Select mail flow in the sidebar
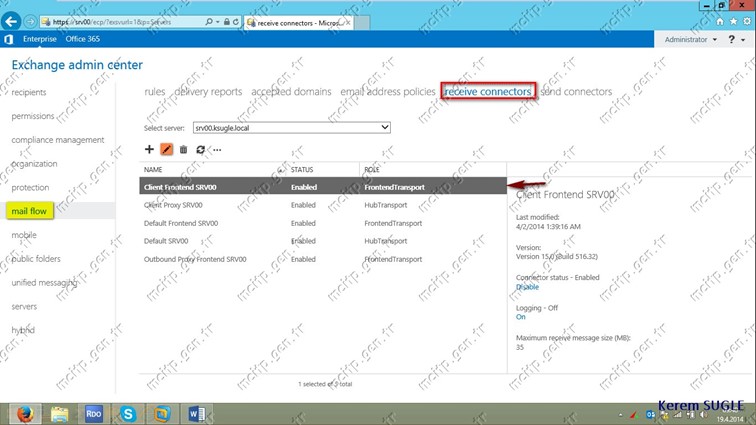The image size is (756, 425). click(x=29, y=211)
